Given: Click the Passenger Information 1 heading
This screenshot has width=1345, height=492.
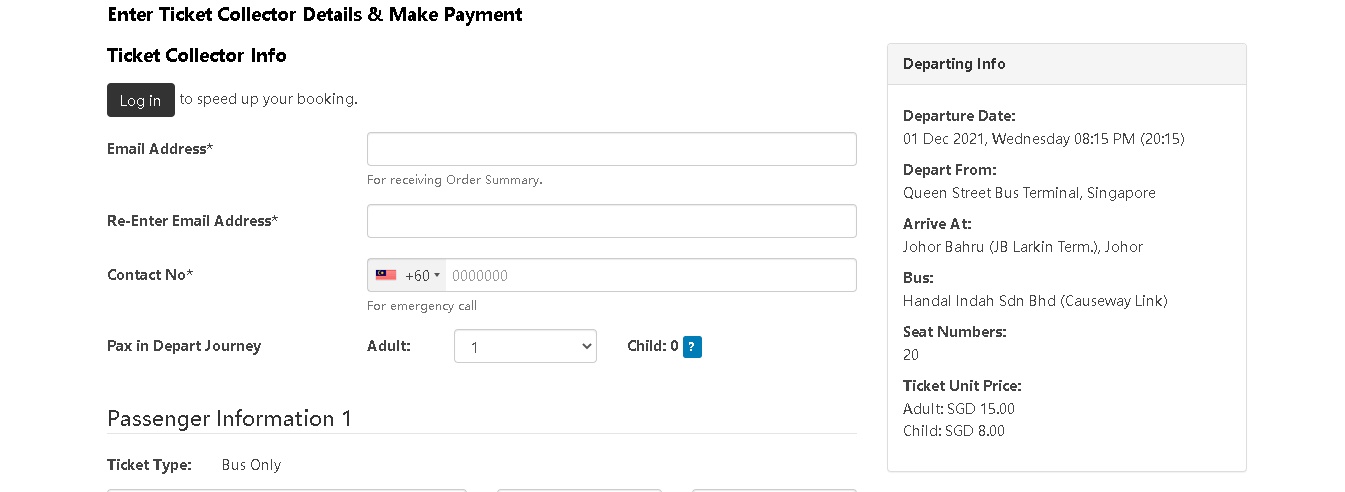Looking at the screenshot, I should coord(229,418).
